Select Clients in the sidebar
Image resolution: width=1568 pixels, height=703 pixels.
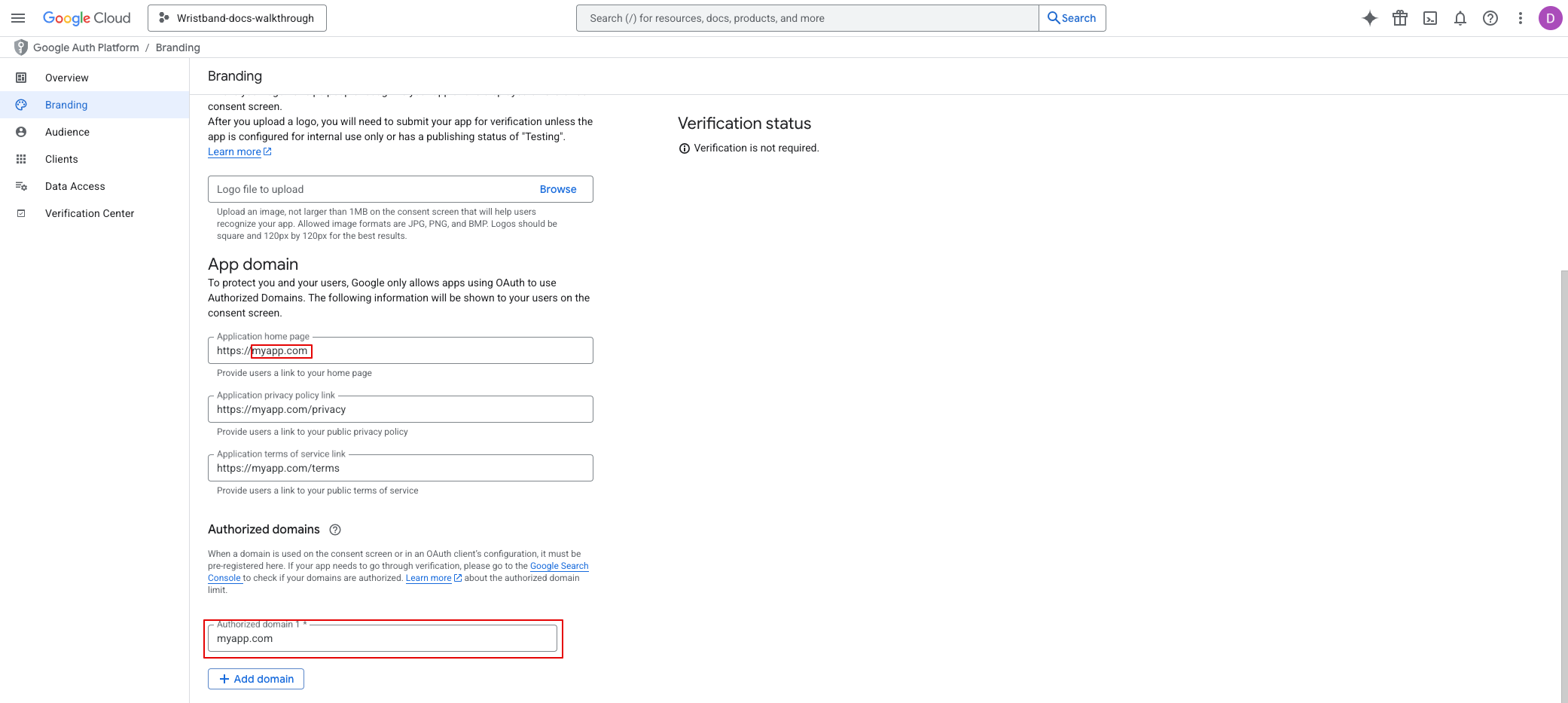click(94, 159)
